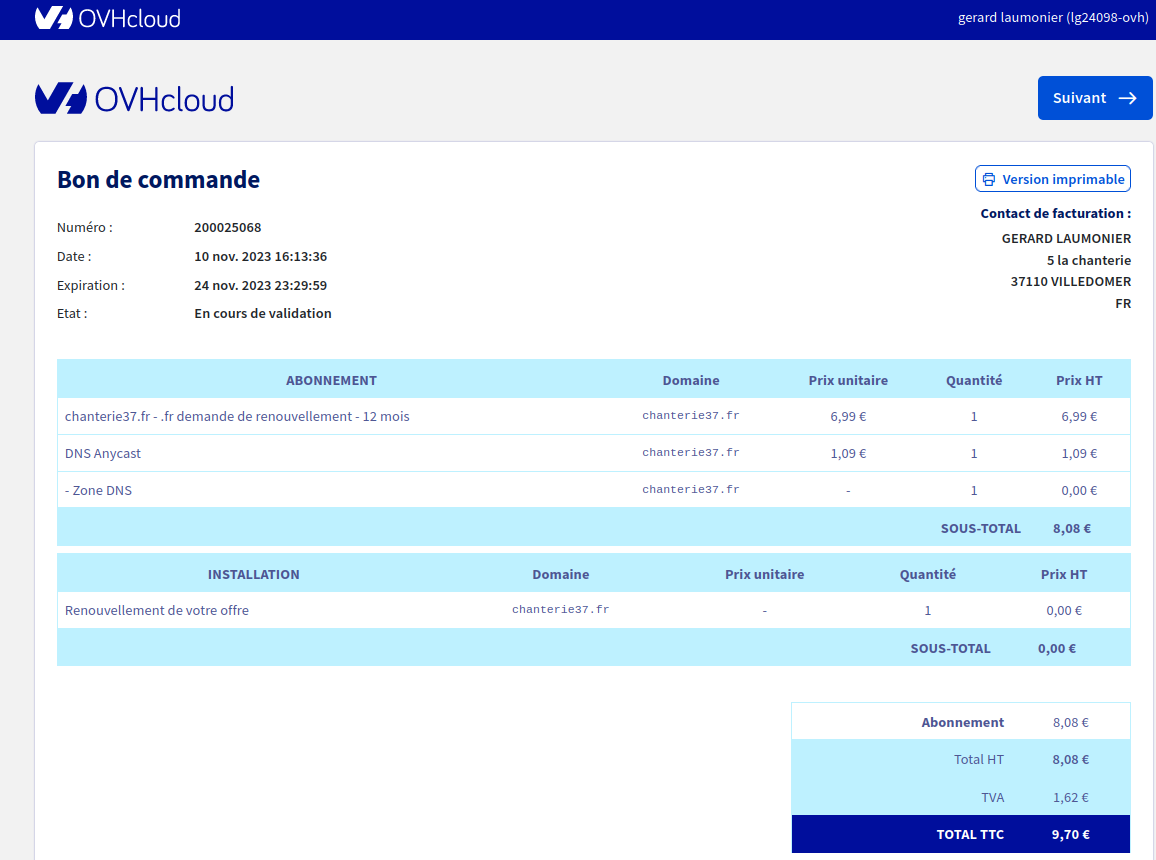The image size is (1156, 860).
Task: Click the printer icon for printable version
Action: tap(989, 179)
